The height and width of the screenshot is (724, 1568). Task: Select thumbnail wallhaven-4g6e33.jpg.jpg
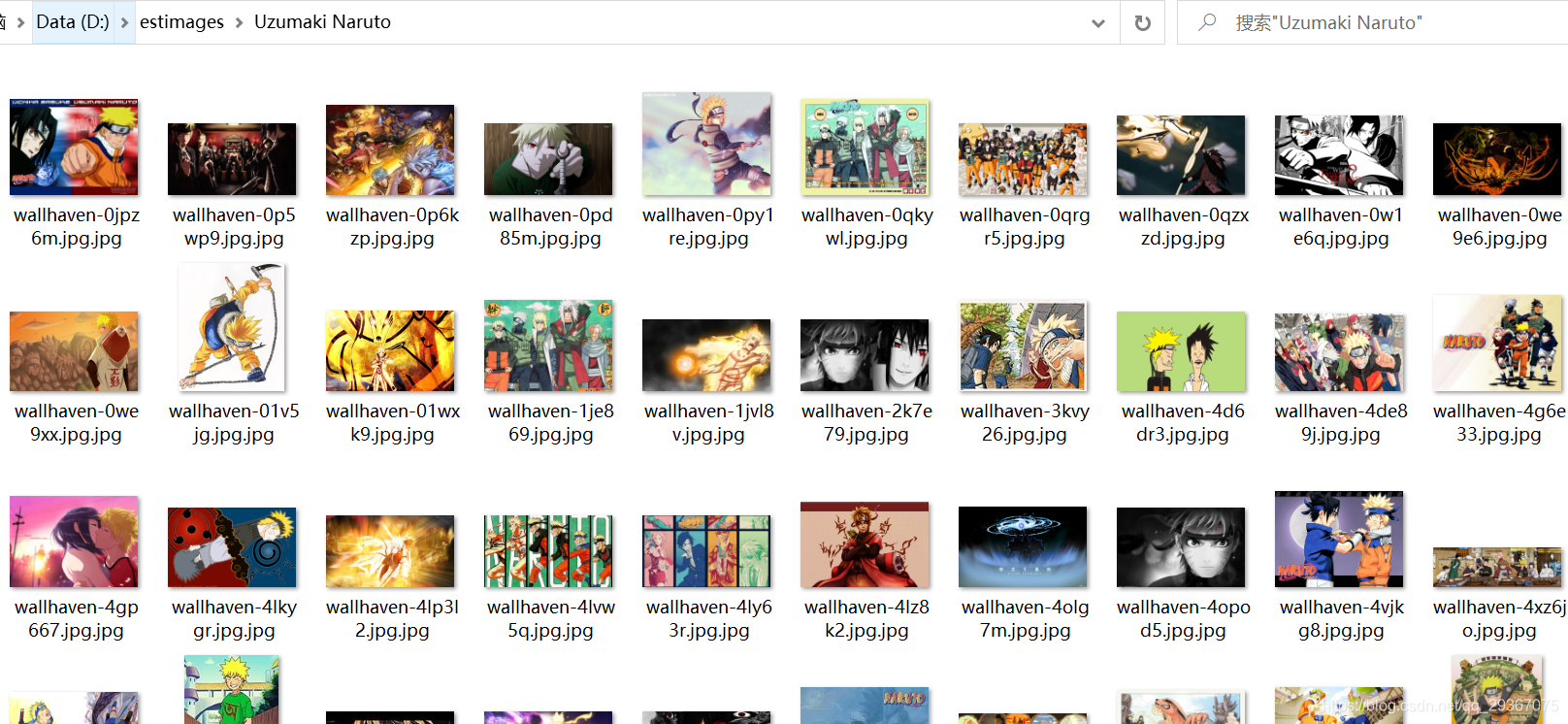1497,344
